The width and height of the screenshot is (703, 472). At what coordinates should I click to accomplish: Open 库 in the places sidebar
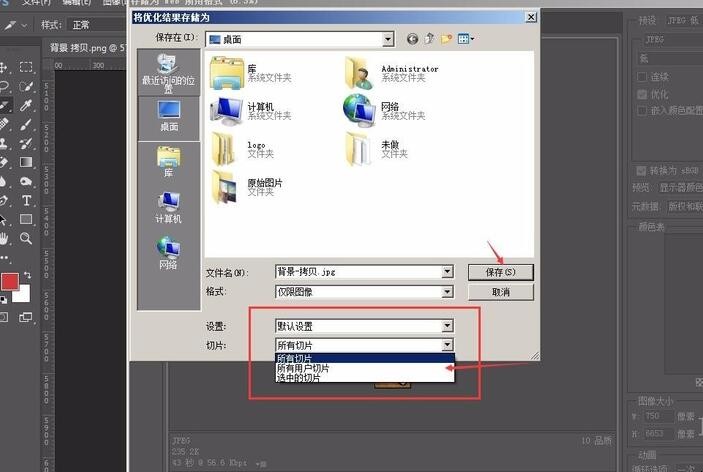point(169,162)
